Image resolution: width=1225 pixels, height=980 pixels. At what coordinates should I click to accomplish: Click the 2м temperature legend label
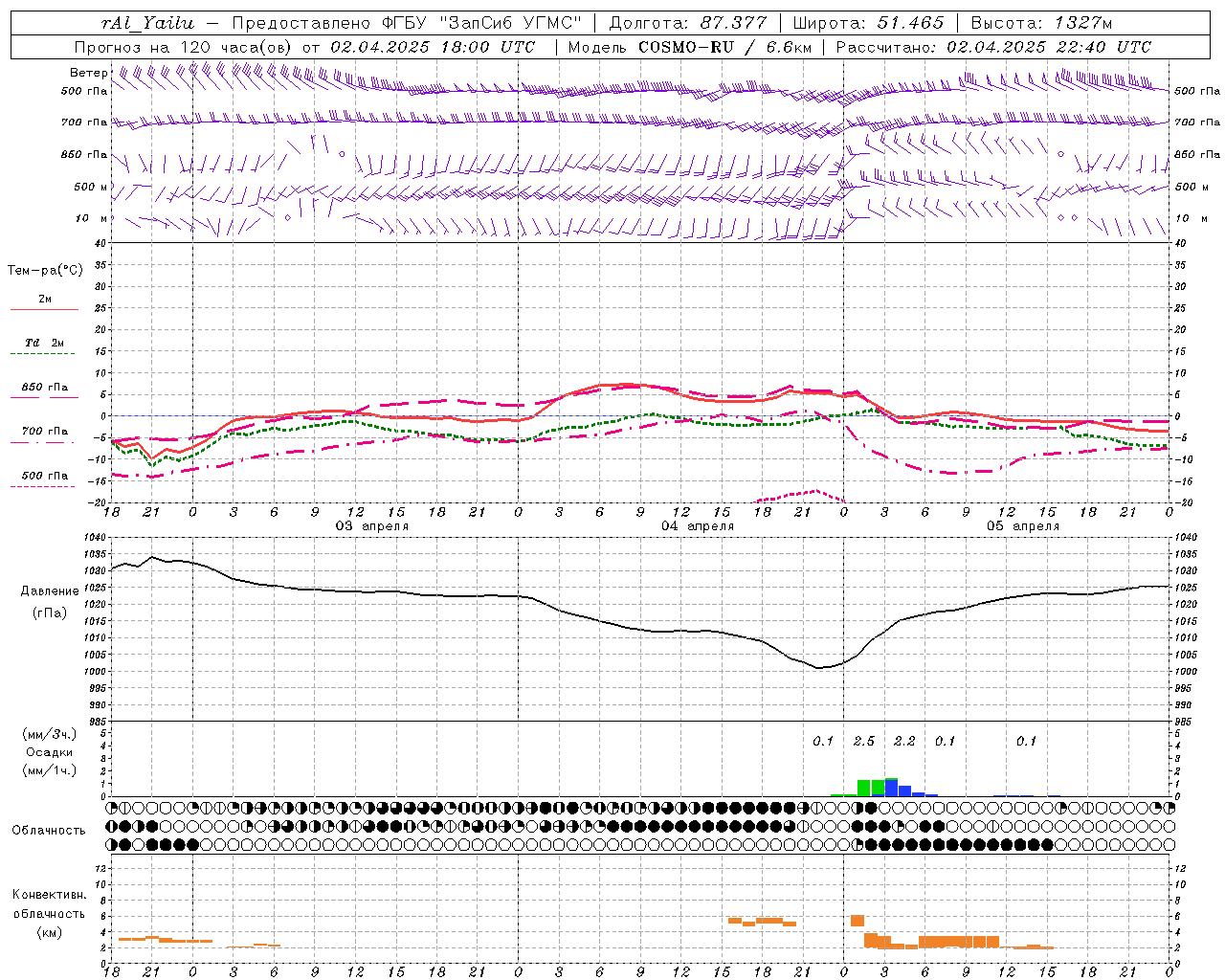45,299
